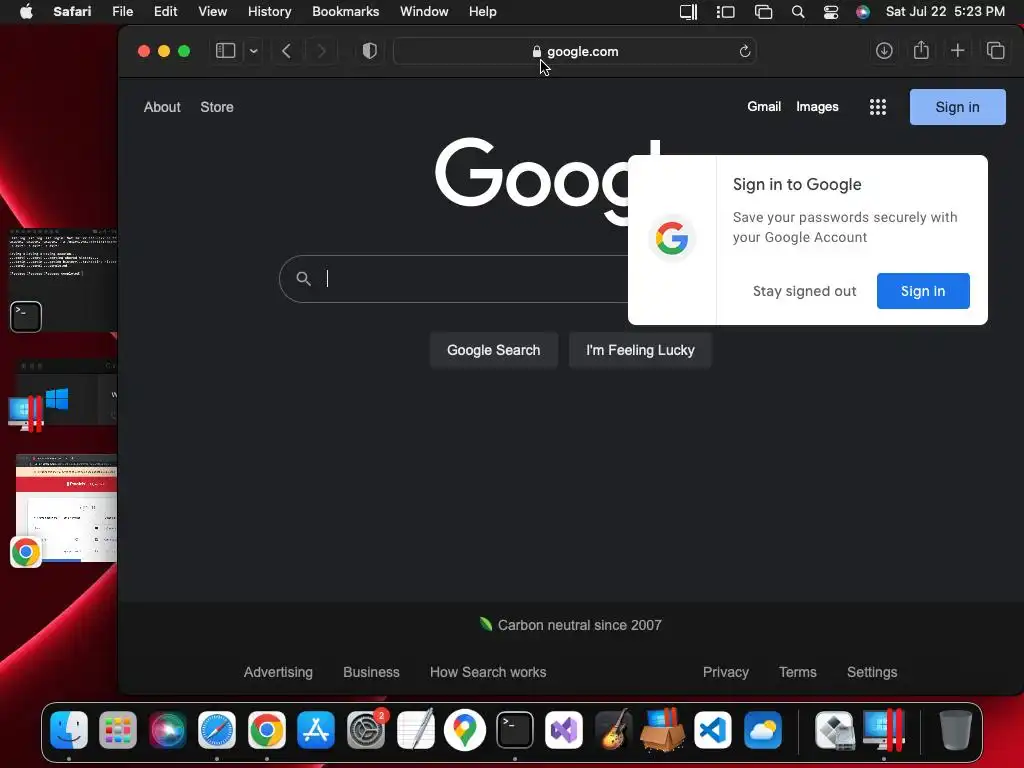
Task: Choose Stay signed out
Action: [x=804, y=291]
